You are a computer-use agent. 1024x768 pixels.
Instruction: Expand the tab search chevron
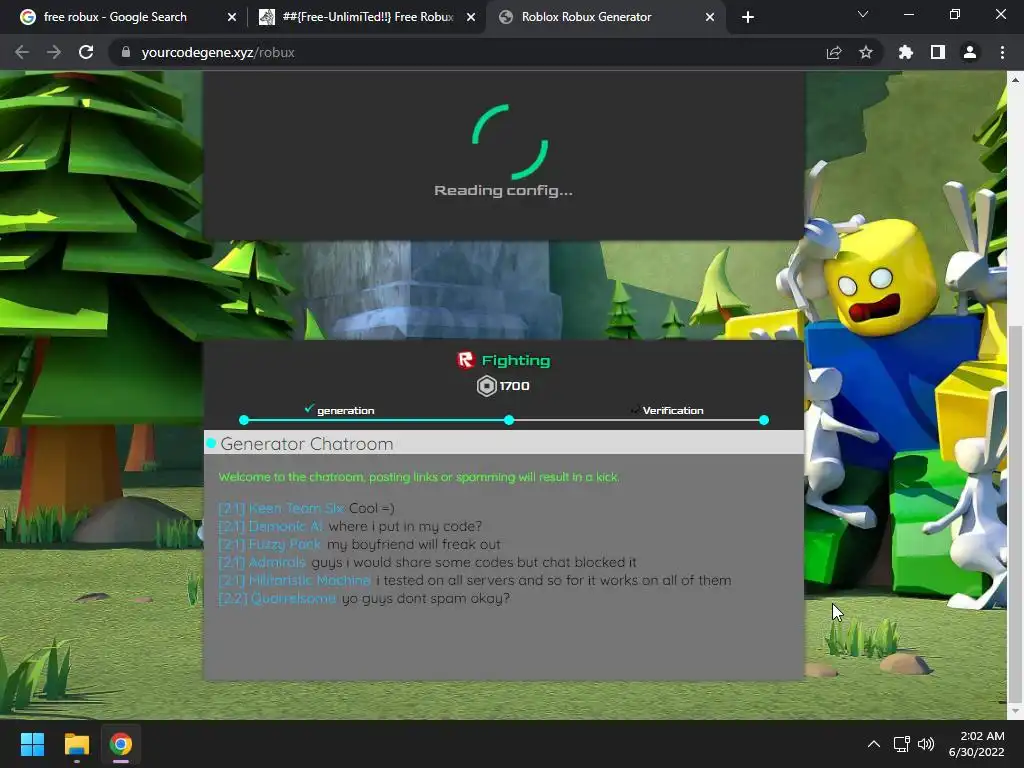(x=862, y=14)
